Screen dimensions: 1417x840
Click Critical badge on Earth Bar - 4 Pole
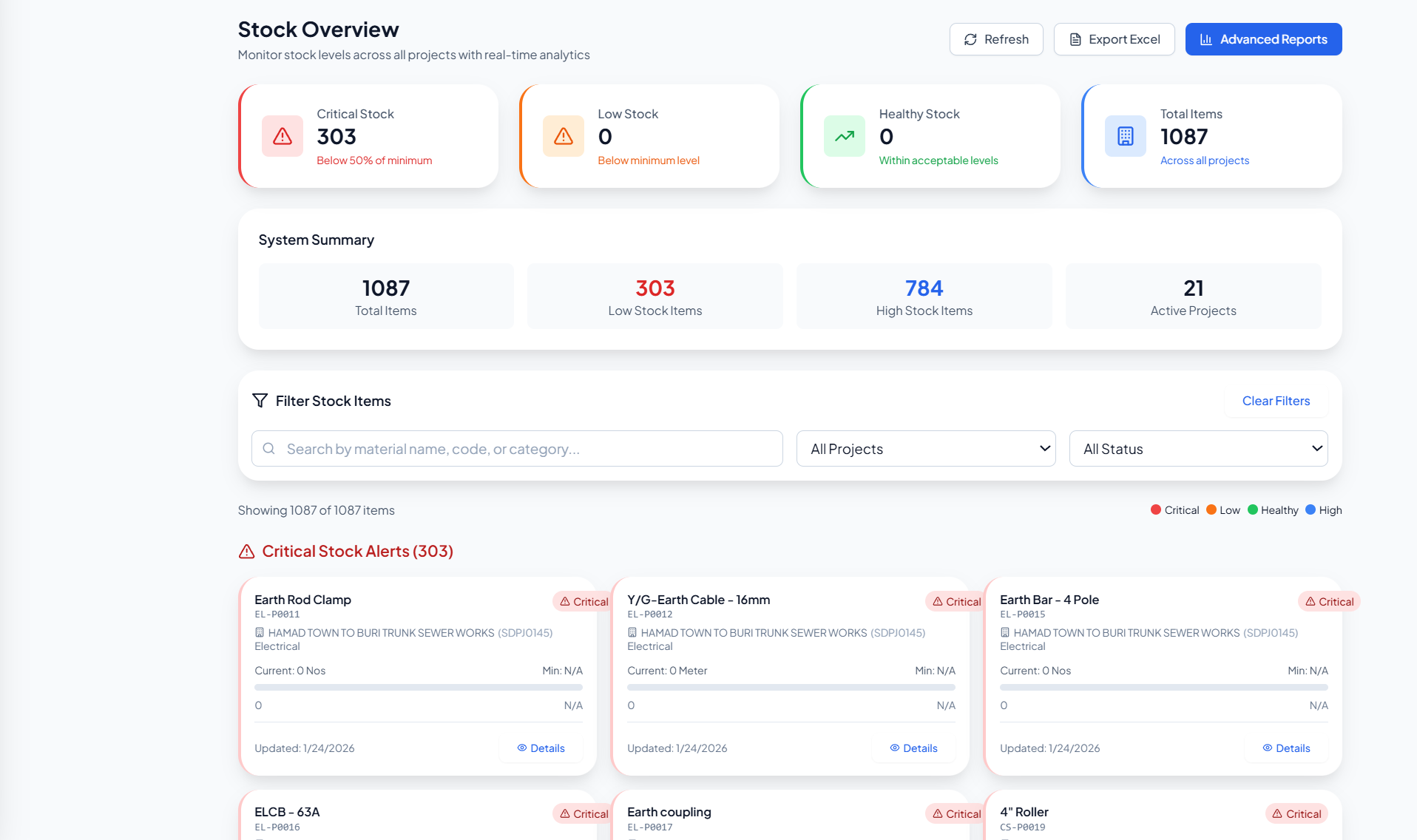point(1329,602)
